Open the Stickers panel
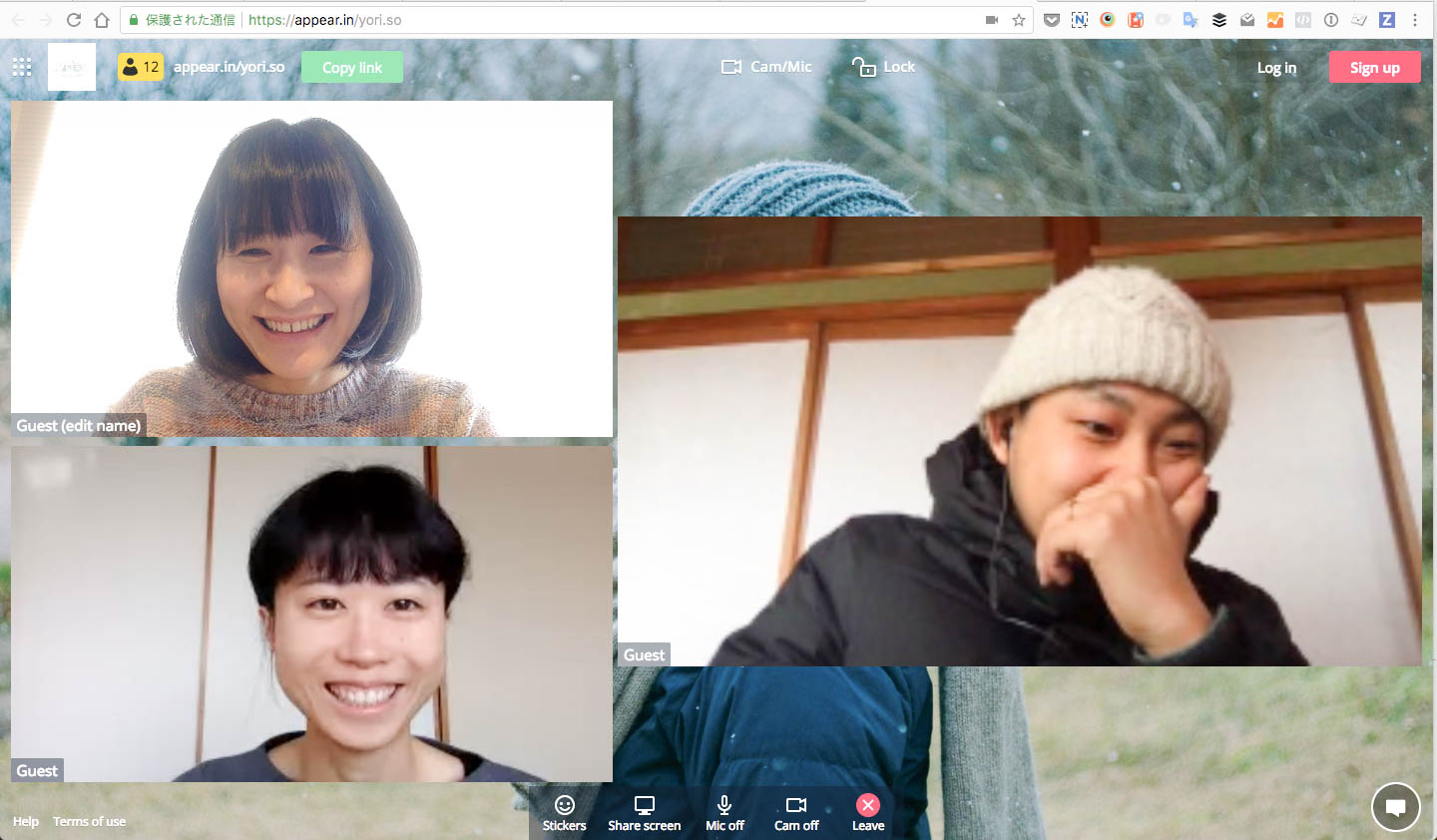The height and width of the screenshot is (840, 1437). [565, 813]
